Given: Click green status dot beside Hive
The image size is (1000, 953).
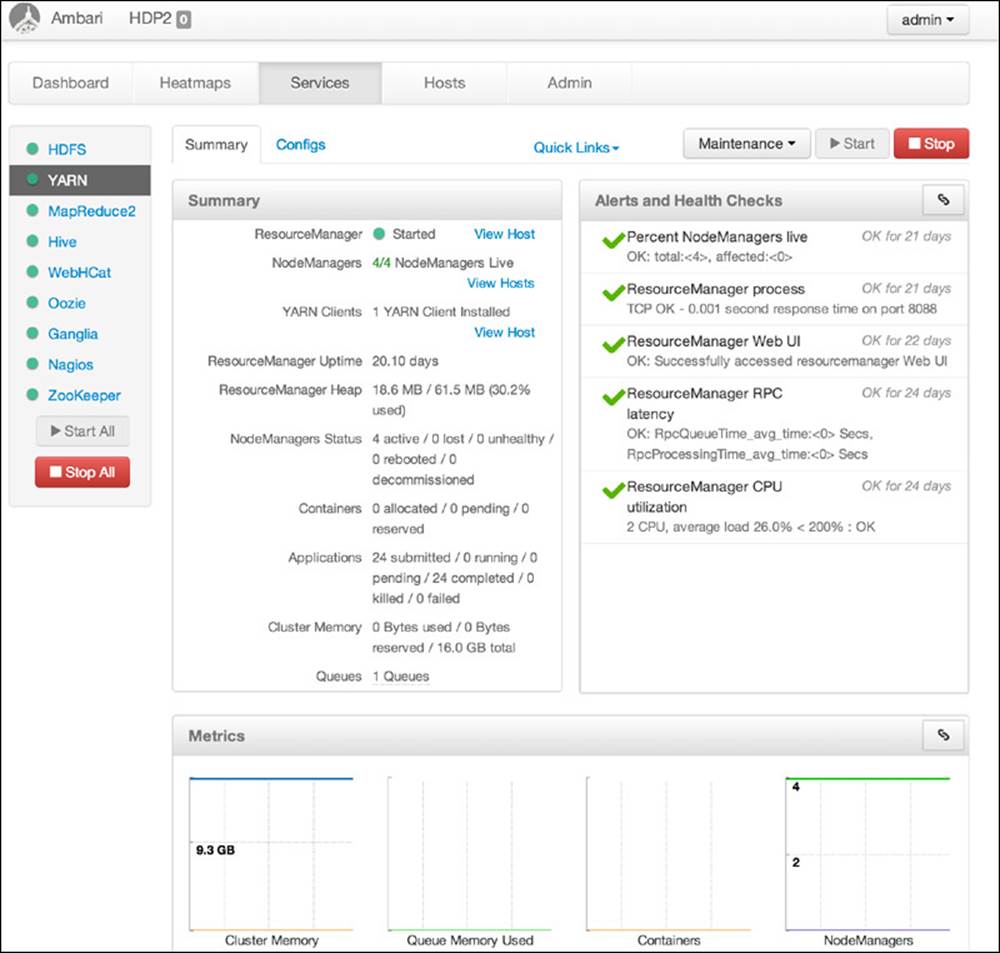Looking at the screenshot, I should (x=33, y=241).
